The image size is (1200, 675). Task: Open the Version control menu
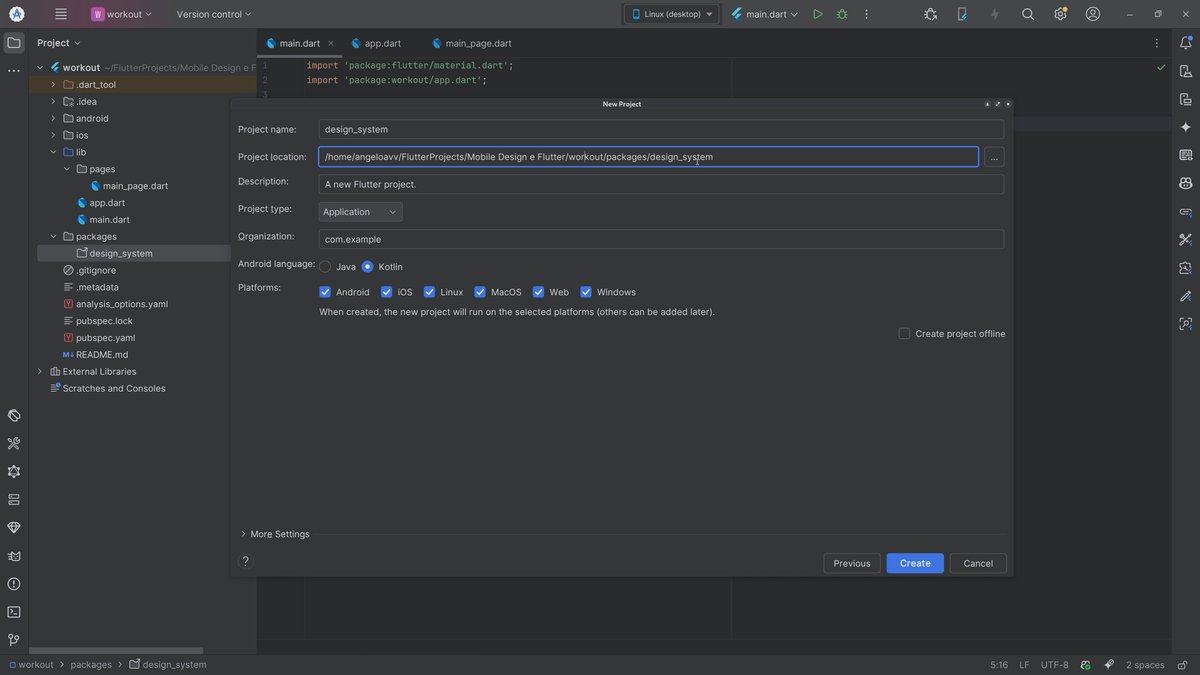click(214, 14)
